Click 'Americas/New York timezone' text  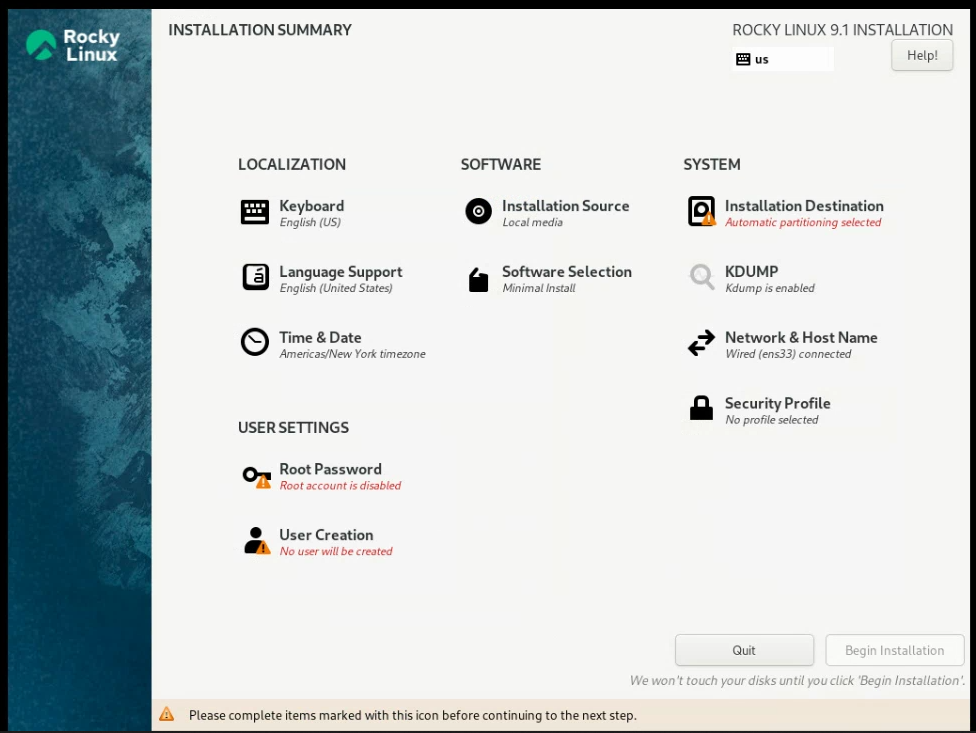[352, 354]
